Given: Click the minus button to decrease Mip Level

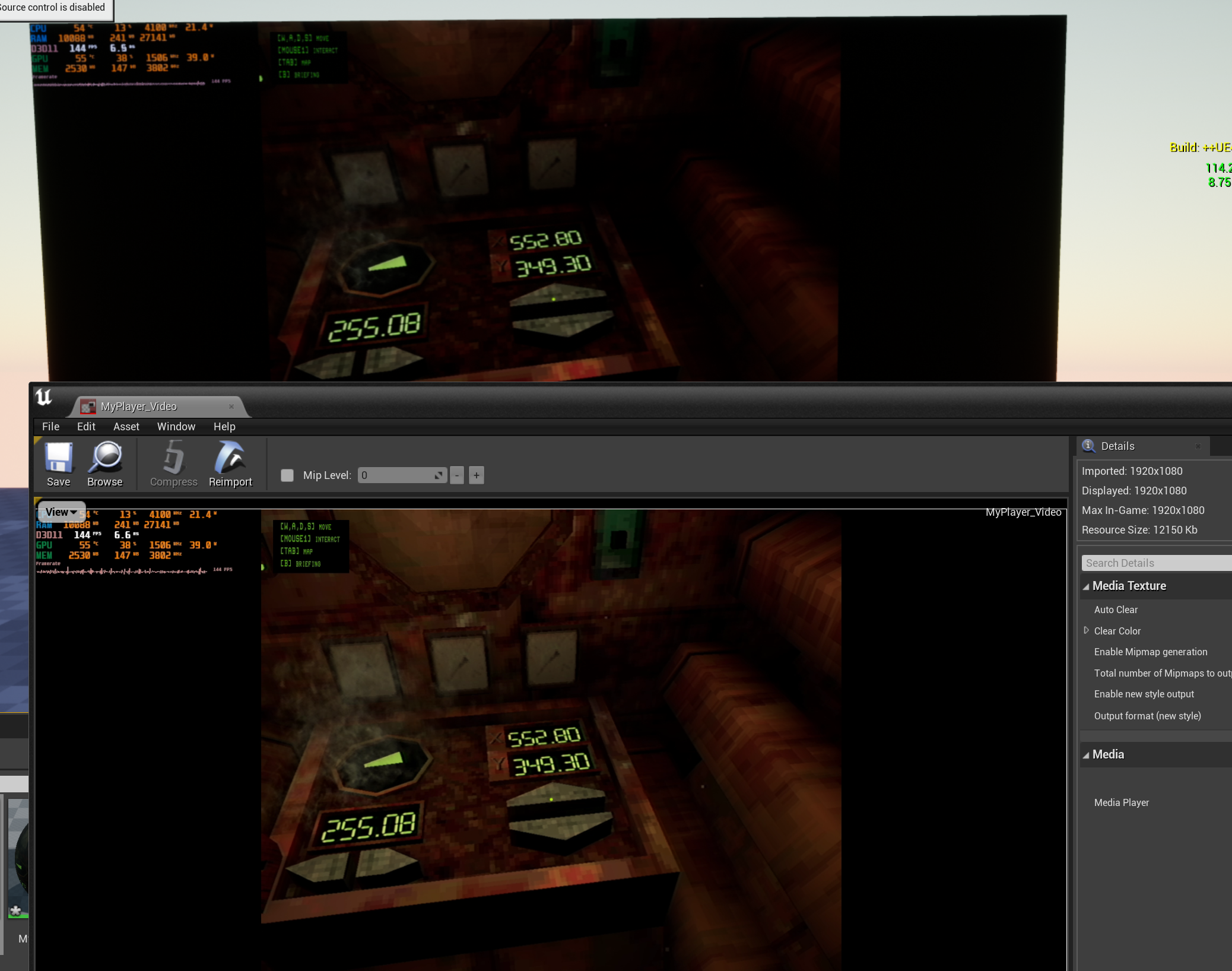Looking at the screenshot, I should [456, 475].
